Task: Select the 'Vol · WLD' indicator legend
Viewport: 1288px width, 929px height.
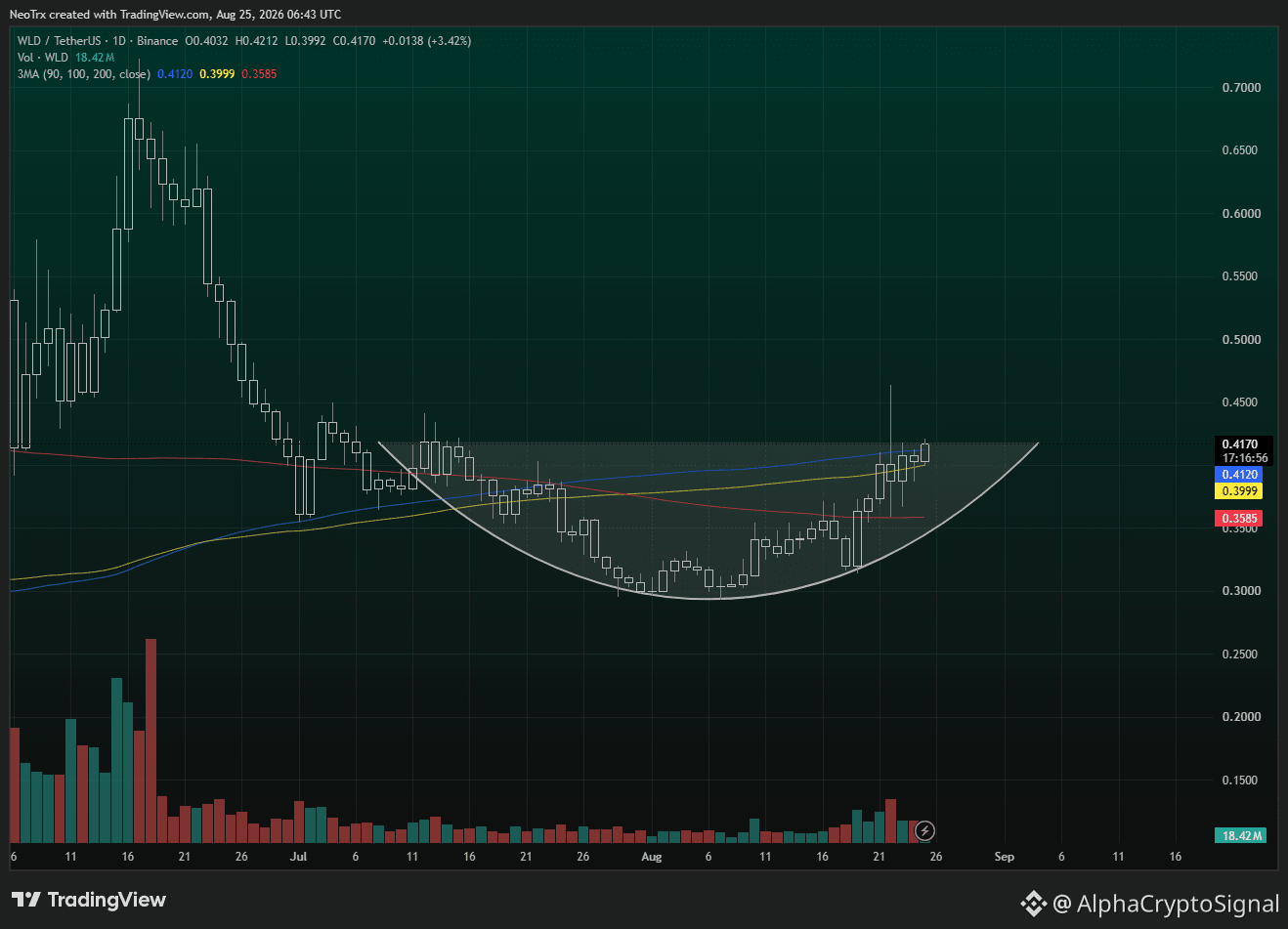Action: tap(43, 58)
